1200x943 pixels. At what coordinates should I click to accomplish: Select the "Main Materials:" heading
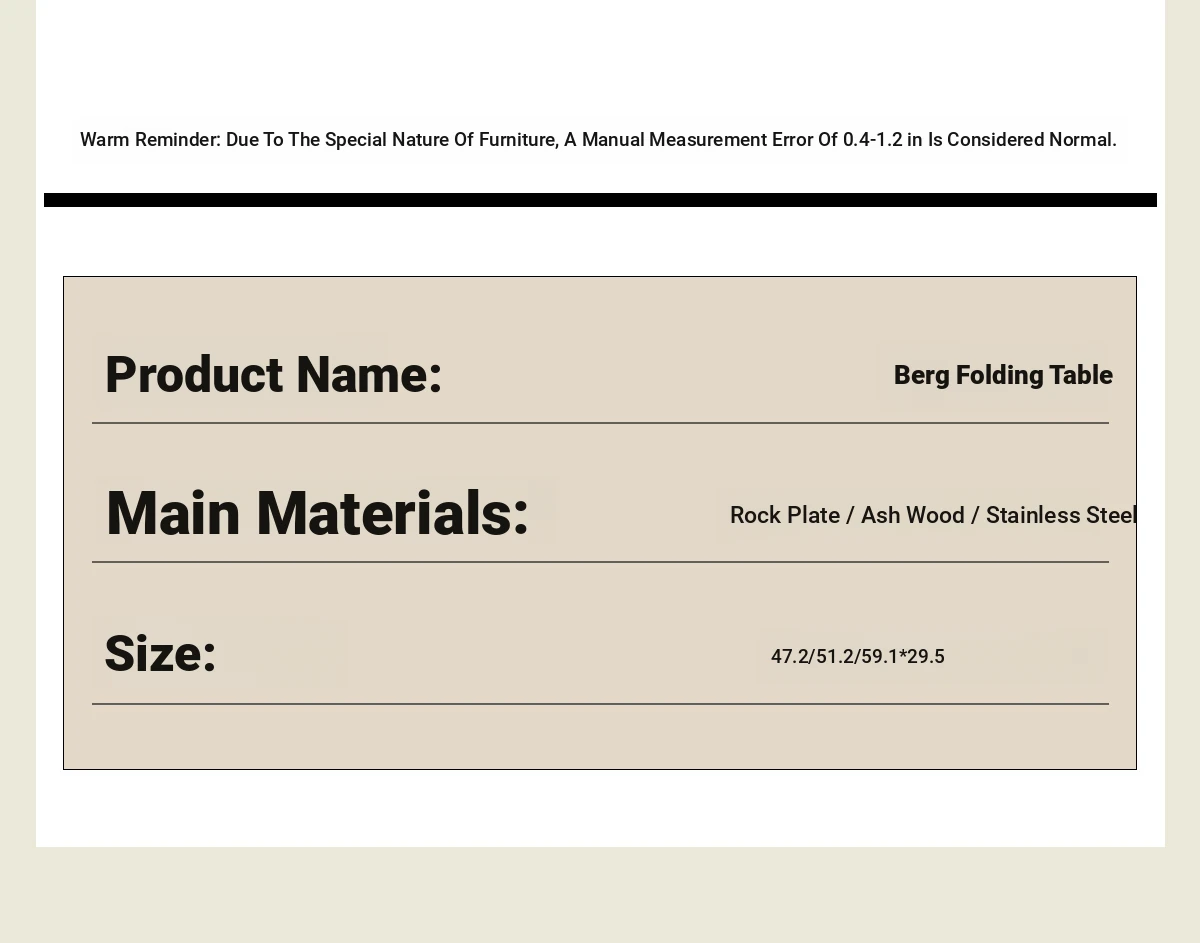pos(317,514)
